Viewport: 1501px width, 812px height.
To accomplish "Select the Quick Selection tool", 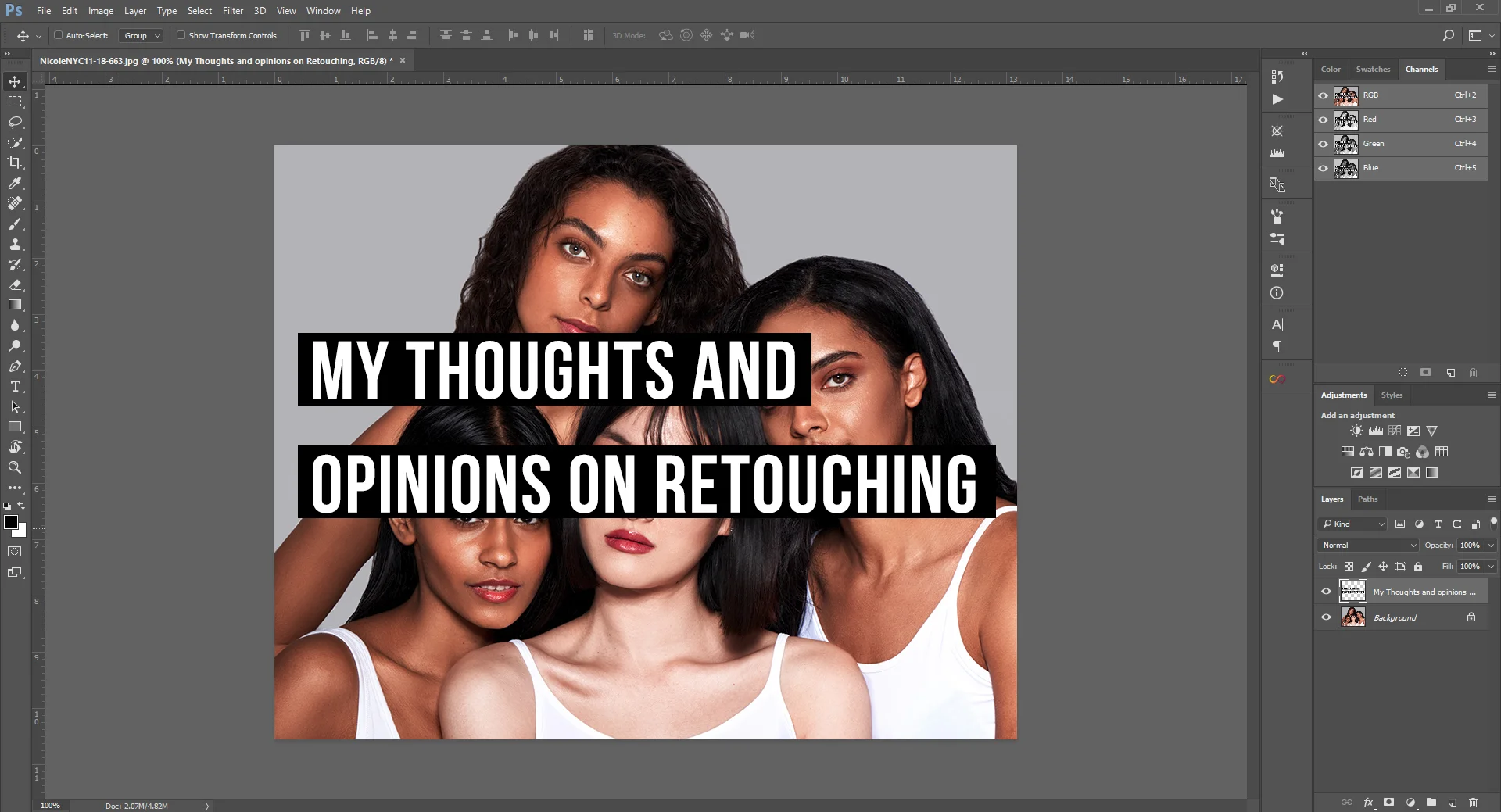I will 15,142.
